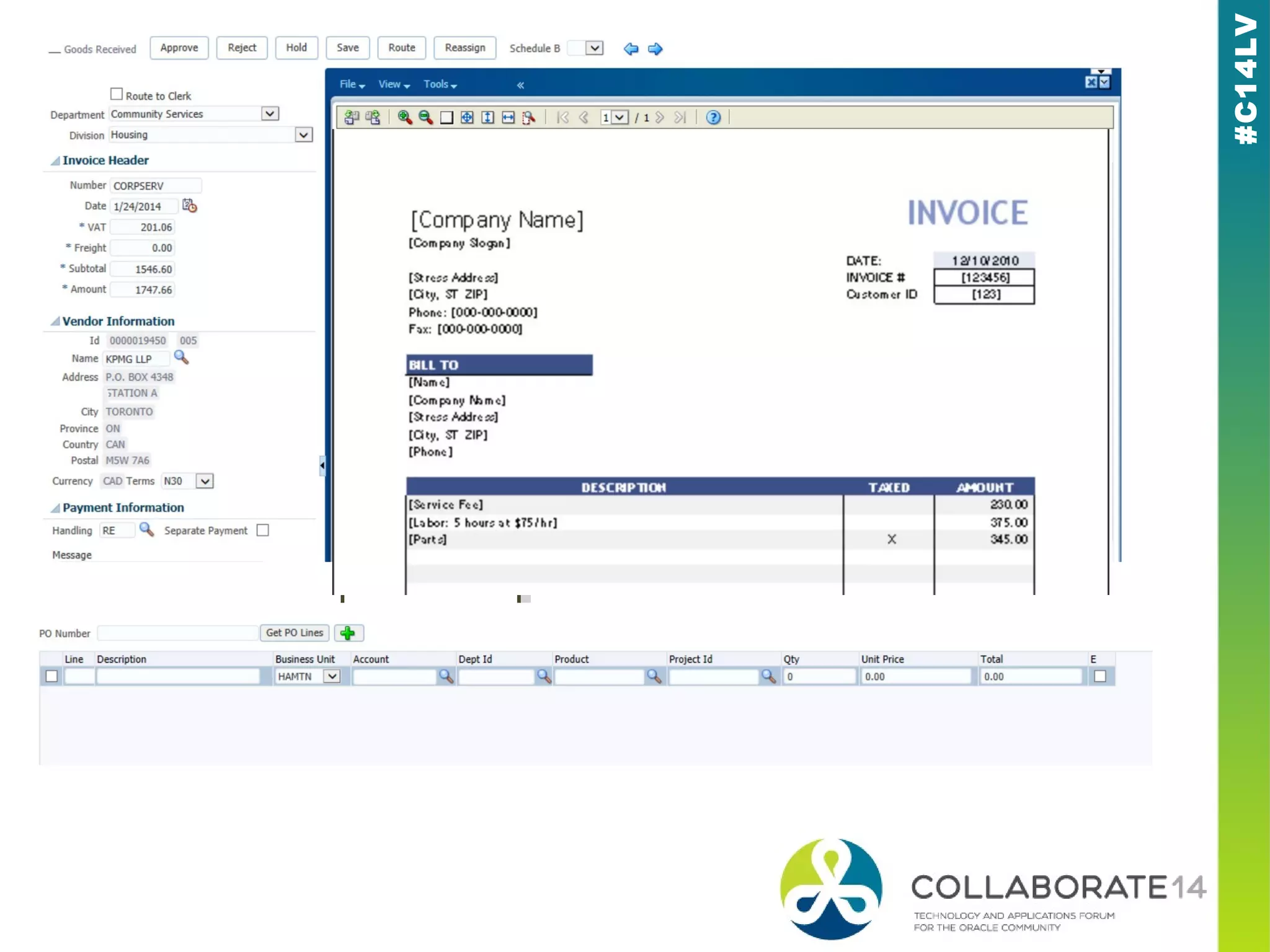1270x952 pixels.
Task: Search vendor with magnifier next to KPMG LLP
Action: click(181, 358)
